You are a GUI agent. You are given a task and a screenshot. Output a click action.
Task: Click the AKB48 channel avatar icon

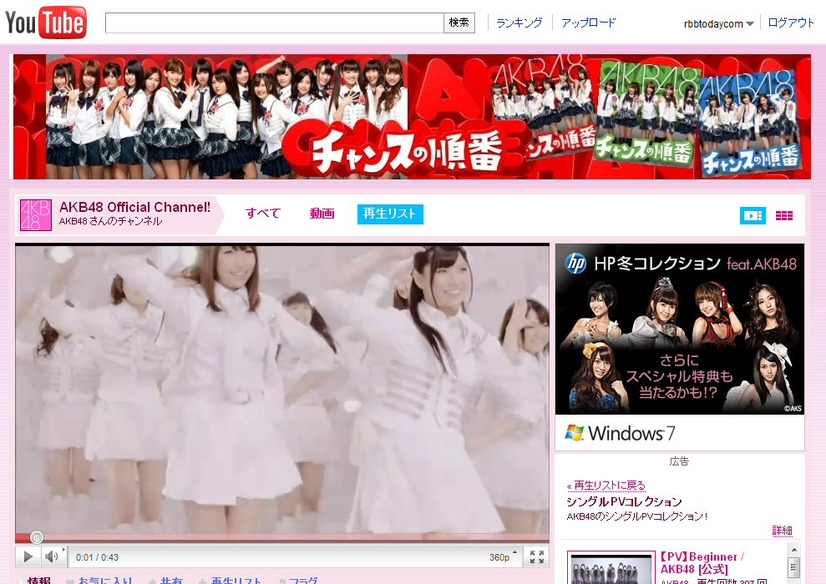(x=35, y=215)
